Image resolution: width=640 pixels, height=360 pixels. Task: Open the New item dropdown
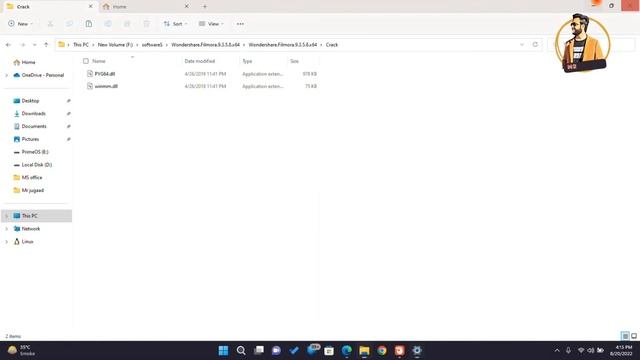click(x=20, y=24)
